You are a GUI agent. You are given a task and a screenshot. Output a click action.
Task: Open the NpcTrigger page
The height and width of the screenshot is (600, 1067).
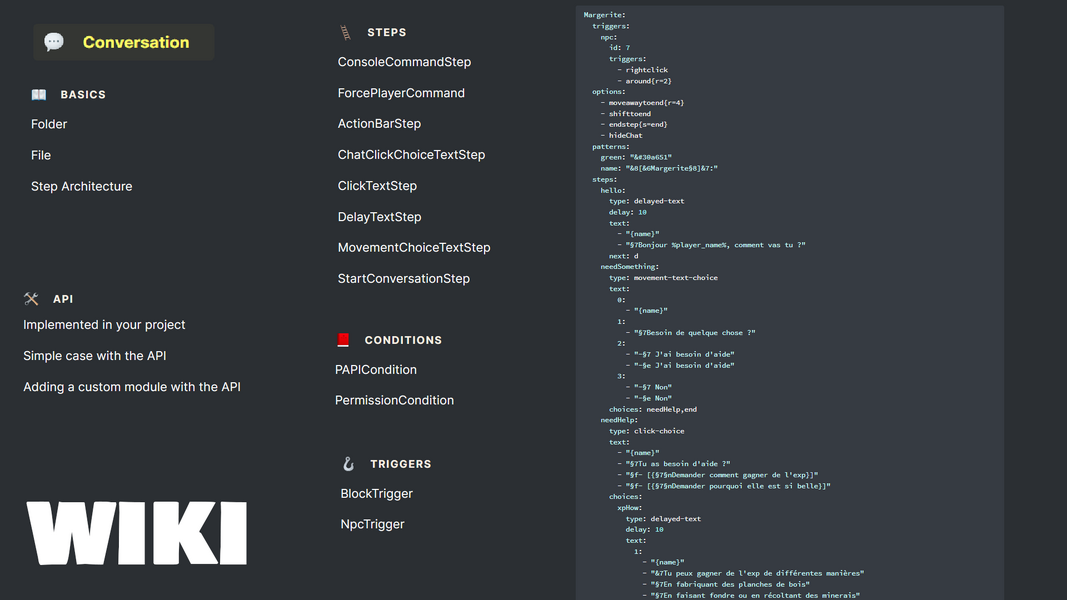point(372,524)
